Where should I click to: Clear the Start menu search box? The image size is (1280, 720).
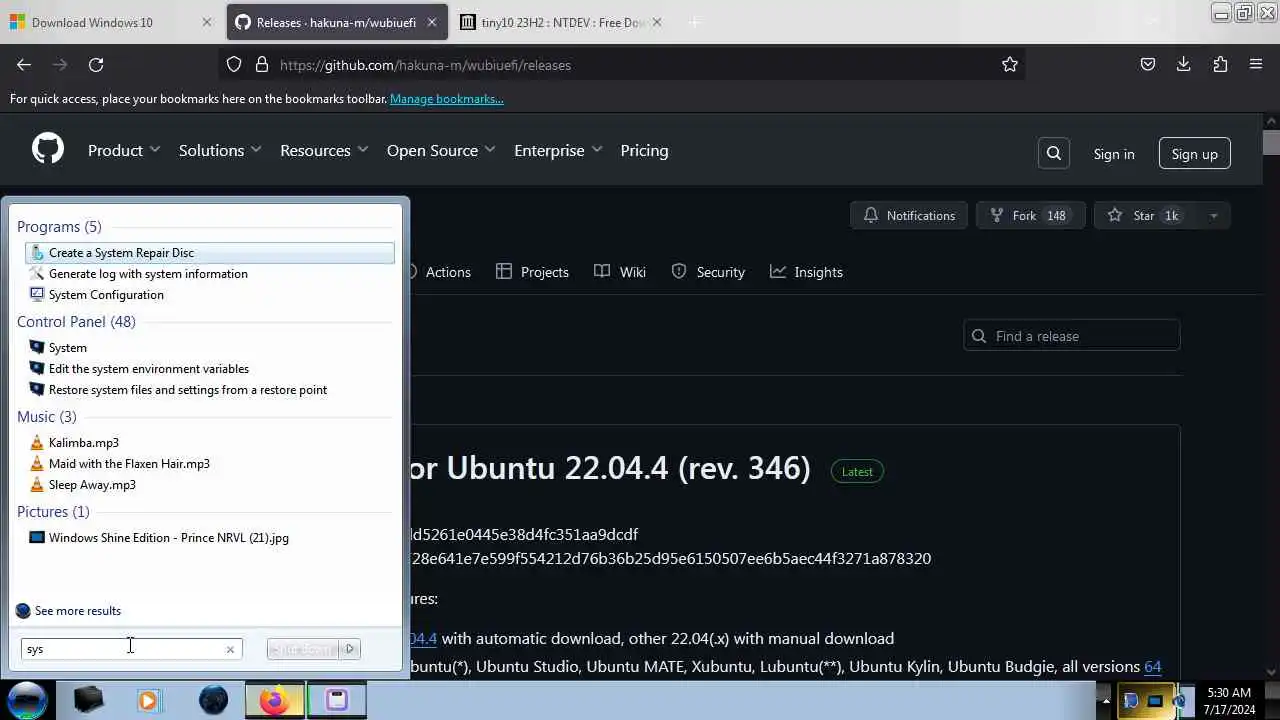(230, 649)
